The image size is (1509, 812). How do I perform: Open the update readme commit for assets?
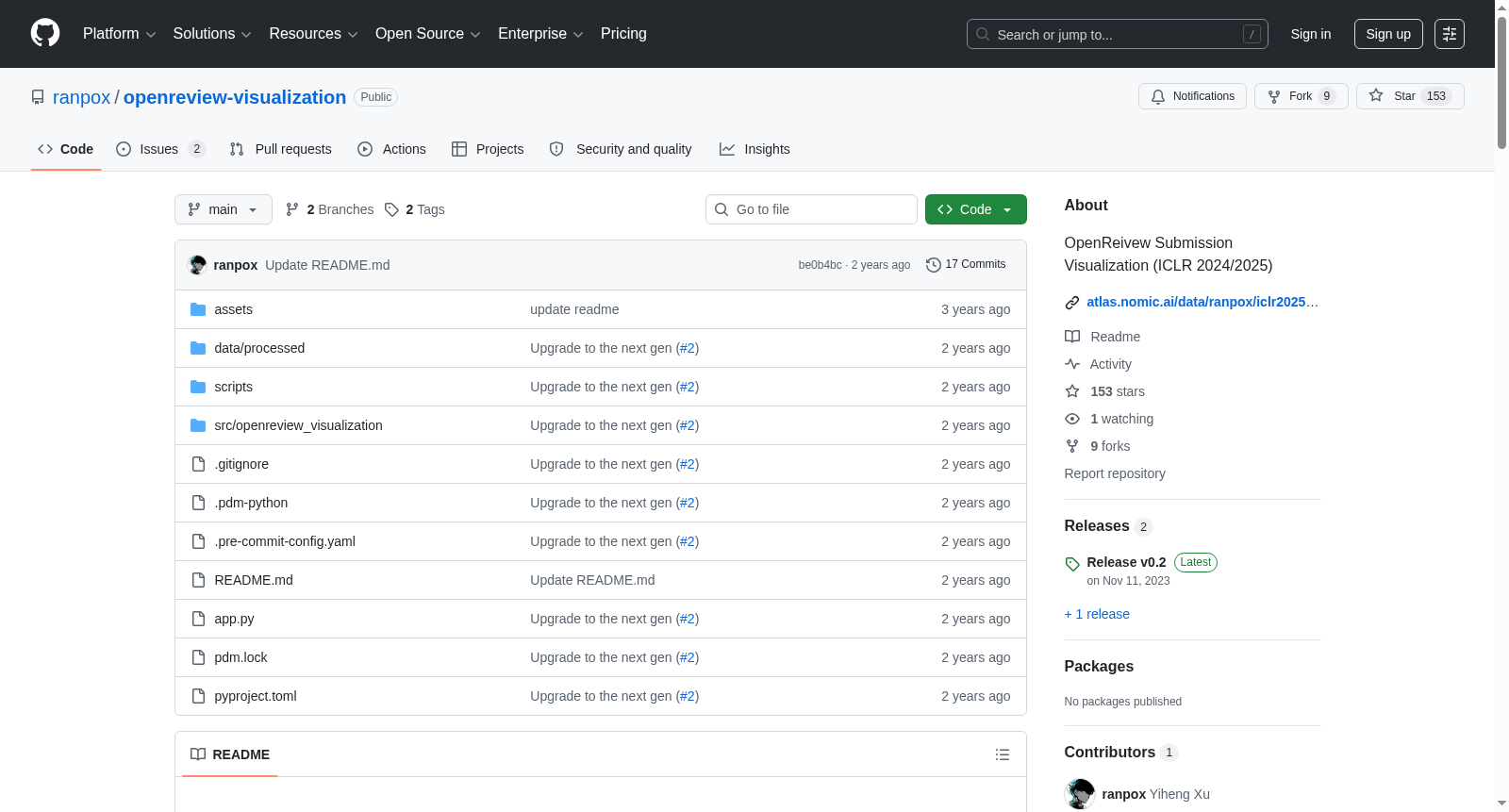(574, 309)
